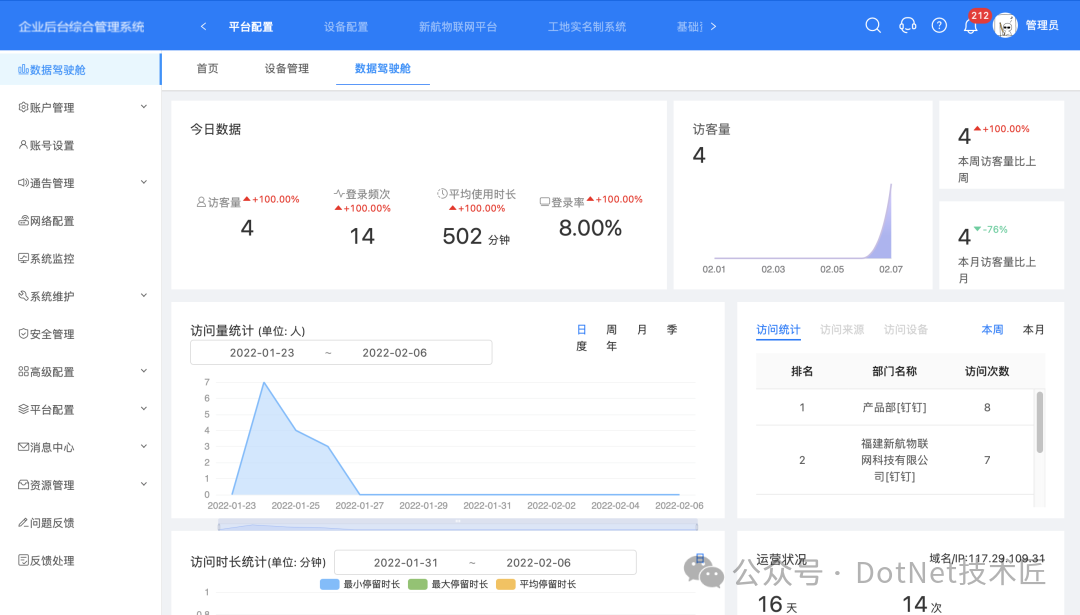The image size is (1080, 615).
Task: Expand the 消息中心 sidebar menu
Action: (81, 447)
